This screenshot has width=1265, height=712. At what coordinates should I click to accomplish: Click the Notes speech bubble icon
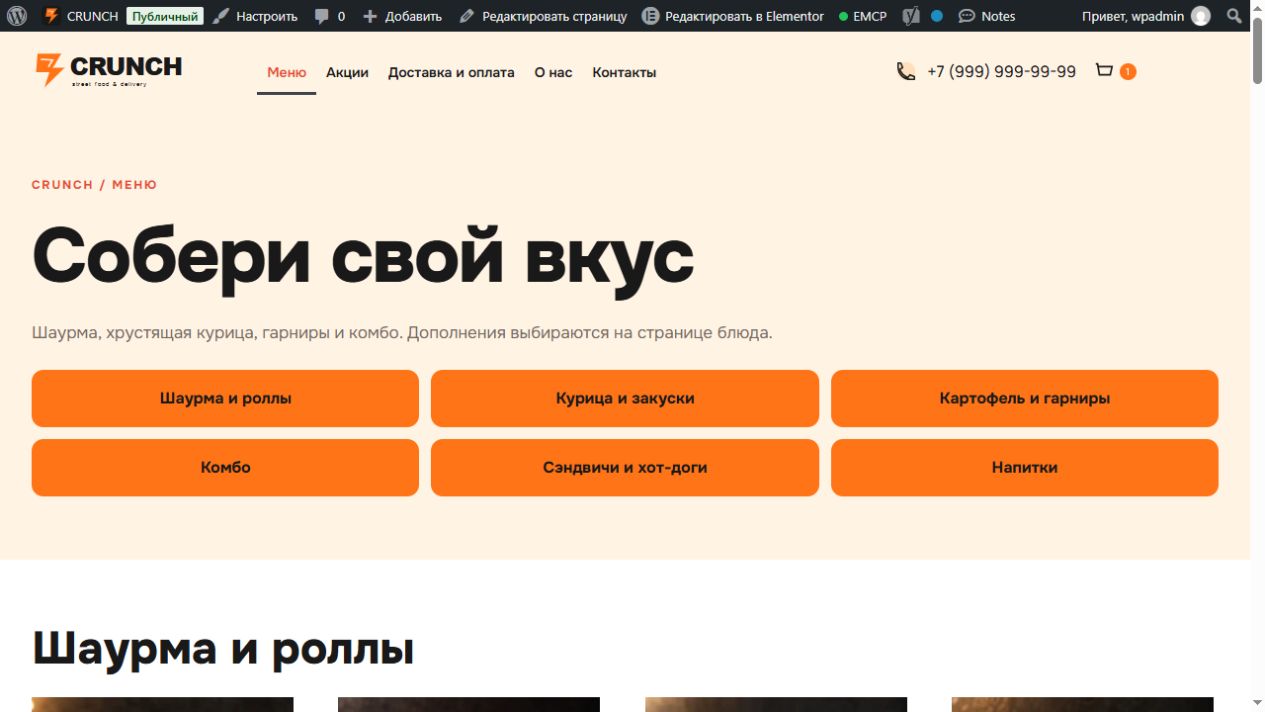pos(966,16)
